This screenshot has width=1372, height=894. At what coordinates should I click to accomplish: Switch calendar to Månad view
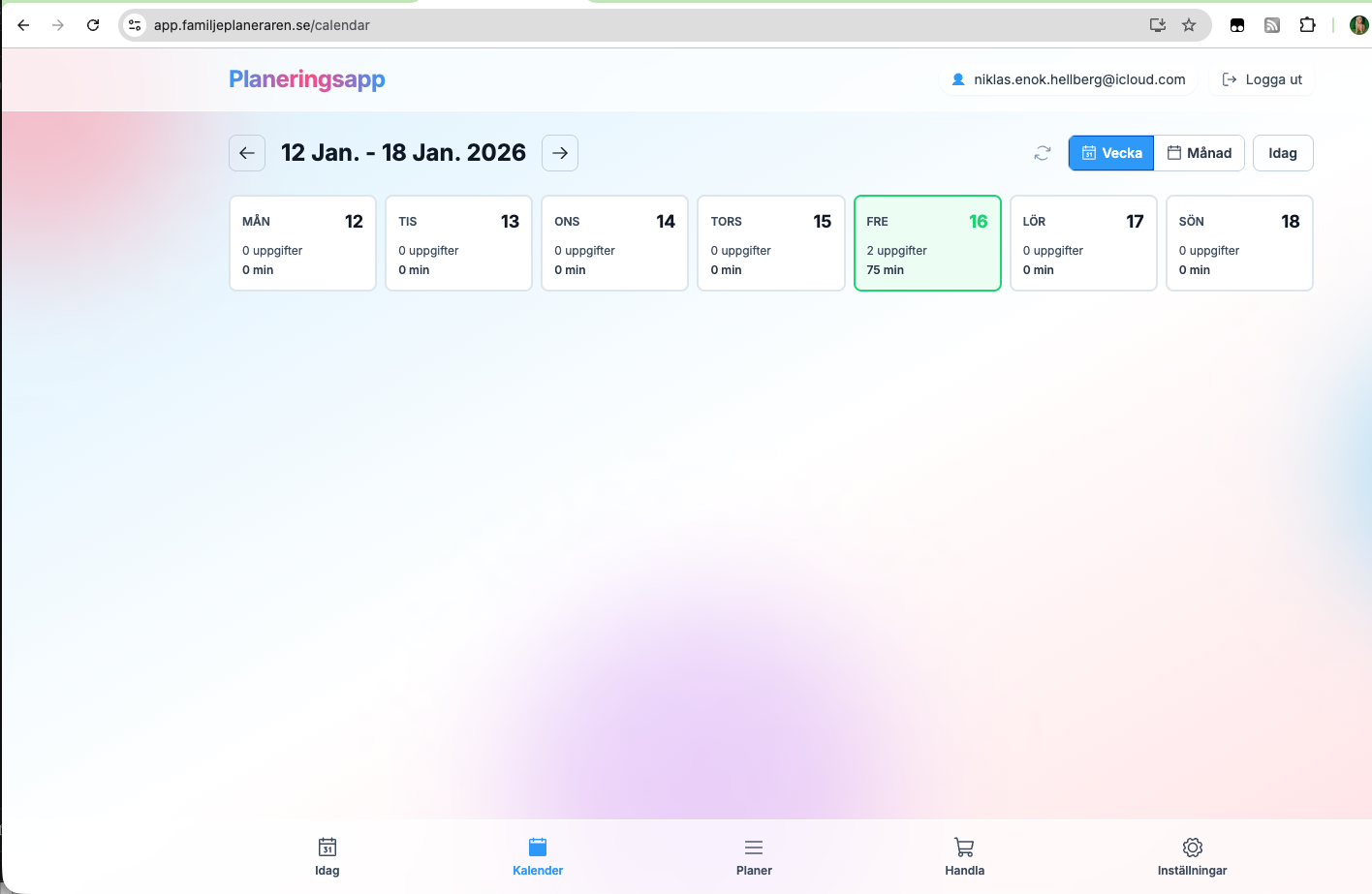point(1200,153)
